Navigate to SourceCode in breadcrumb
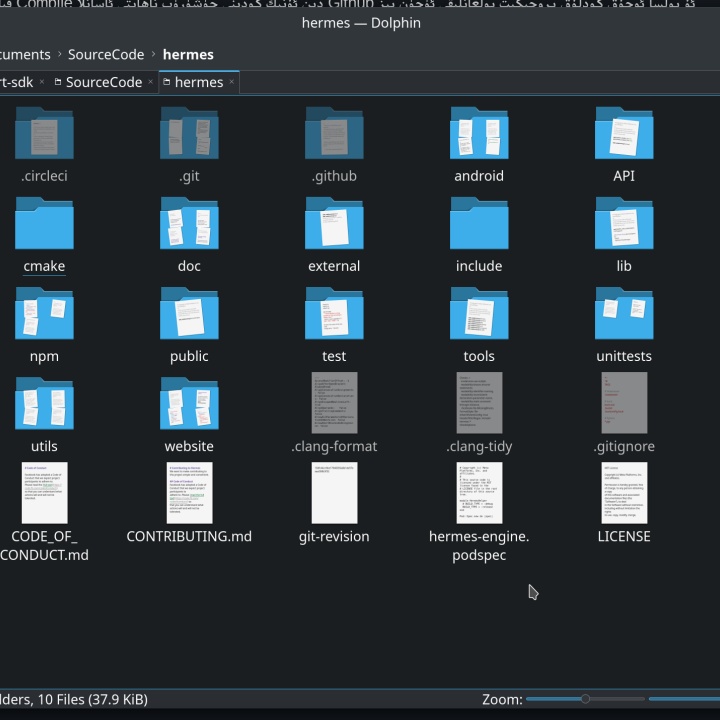This screenshot has width=720, height=720. pos(106,55)
